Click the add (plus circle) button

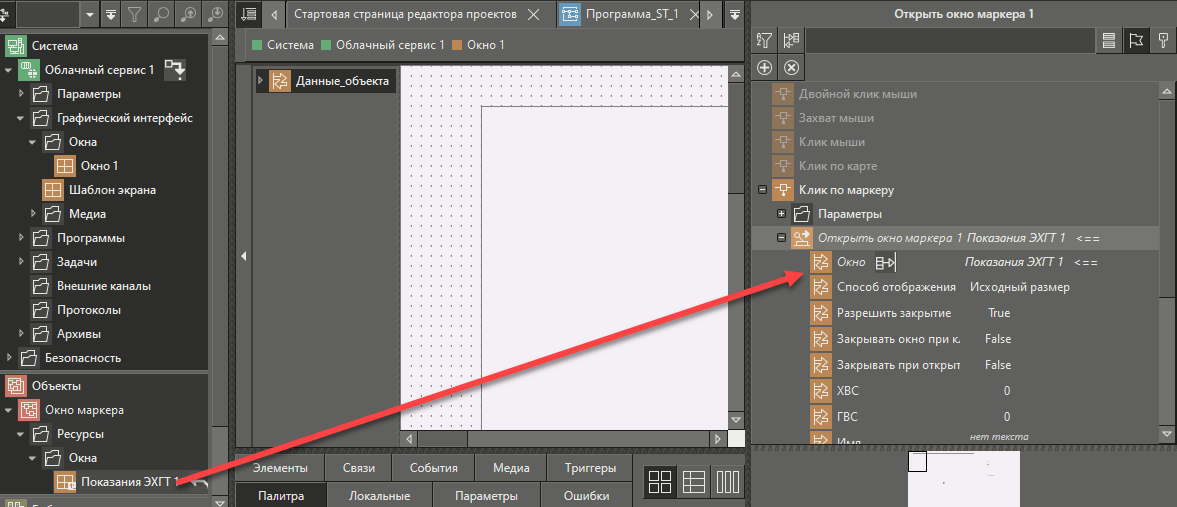[765, 67]
